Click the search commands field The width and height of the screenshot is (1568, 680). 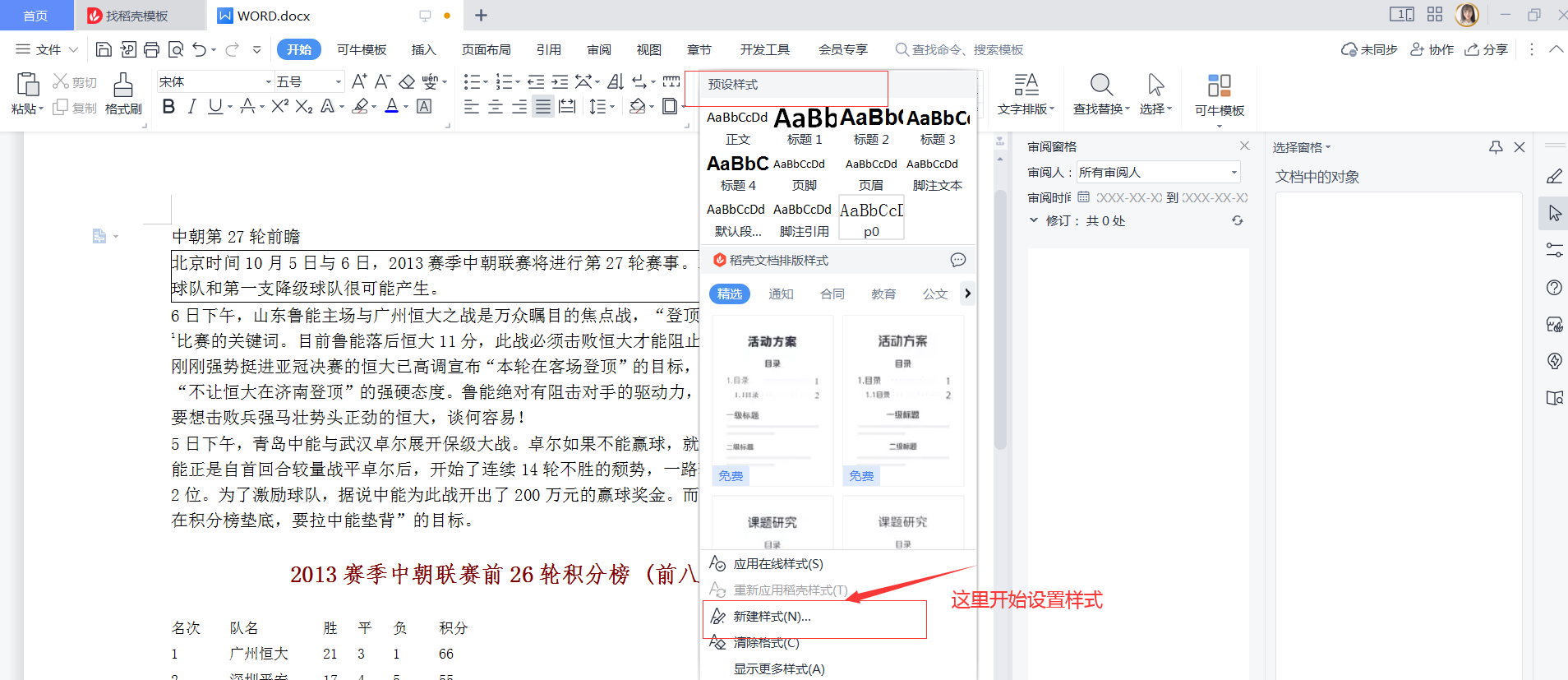(x=960, y=49)
